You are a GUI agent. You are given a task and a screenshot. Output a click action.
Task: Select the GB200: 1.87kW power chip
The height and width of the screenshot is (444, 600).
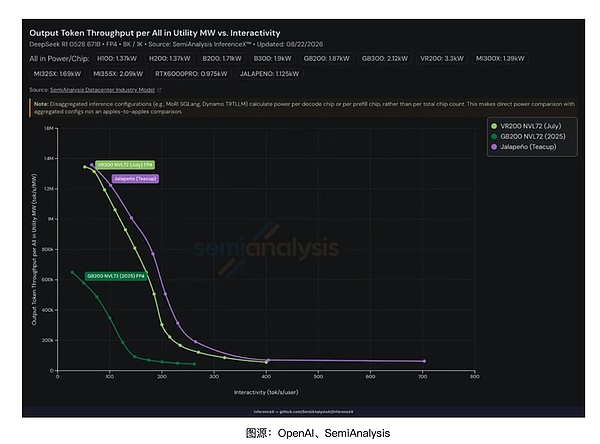(x=326, y=59)
